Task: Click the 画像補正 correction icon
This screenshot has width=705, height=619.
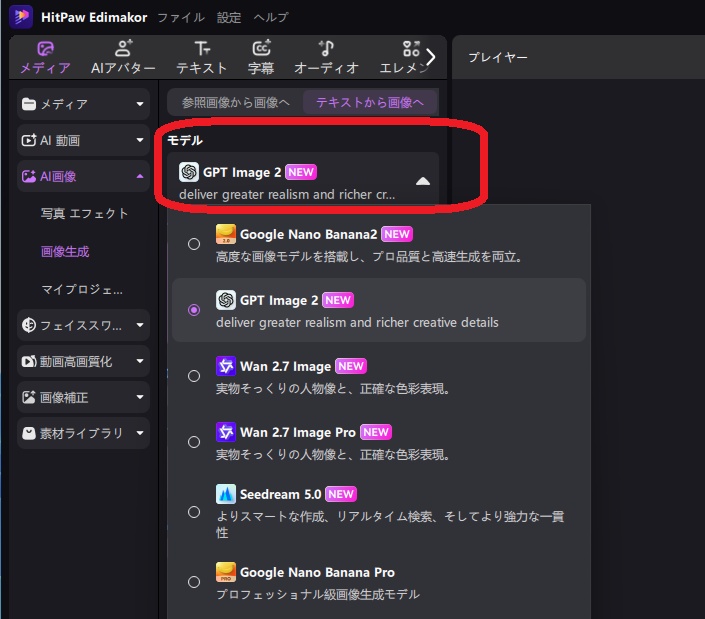Action: [29, 397]
